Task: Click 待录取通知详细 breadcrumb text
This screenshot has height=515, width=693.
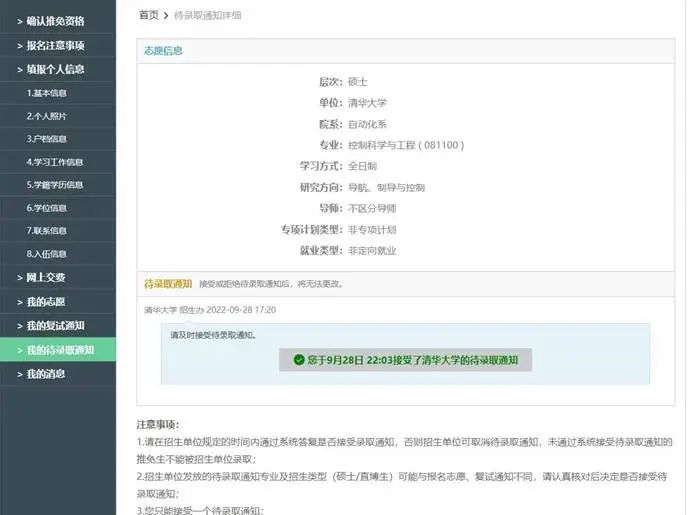Action: pyautogui.click(x=207, y=15)
